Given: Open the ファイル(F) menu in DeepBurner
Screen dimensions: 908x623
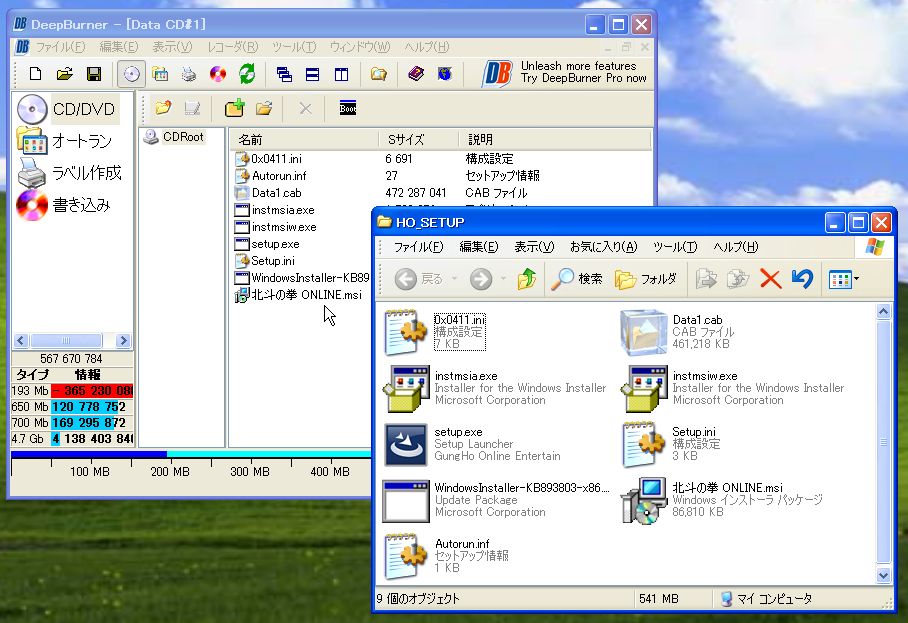Looking at the screenshot, I should pyautogui.click(x=60, y=47).
